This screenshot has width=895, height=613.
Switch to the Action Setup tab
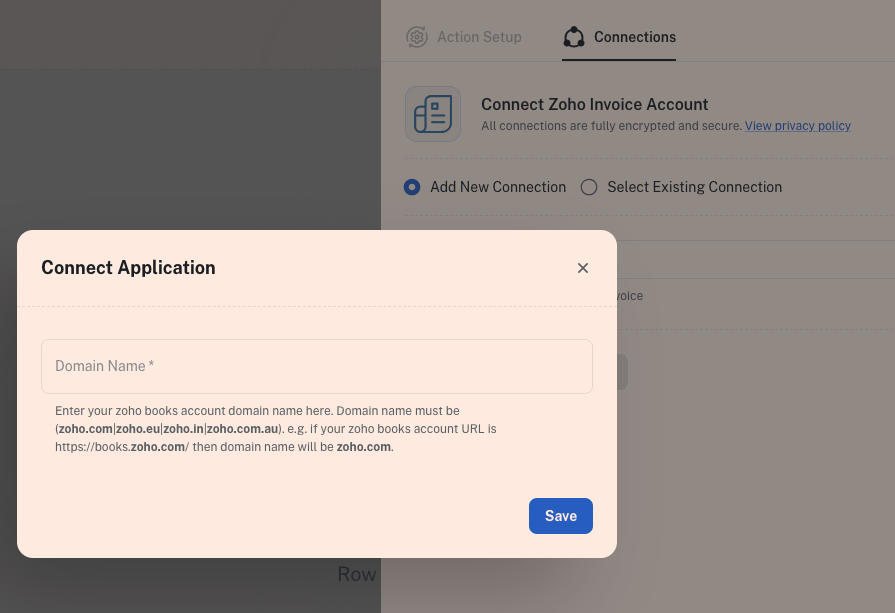478,37
